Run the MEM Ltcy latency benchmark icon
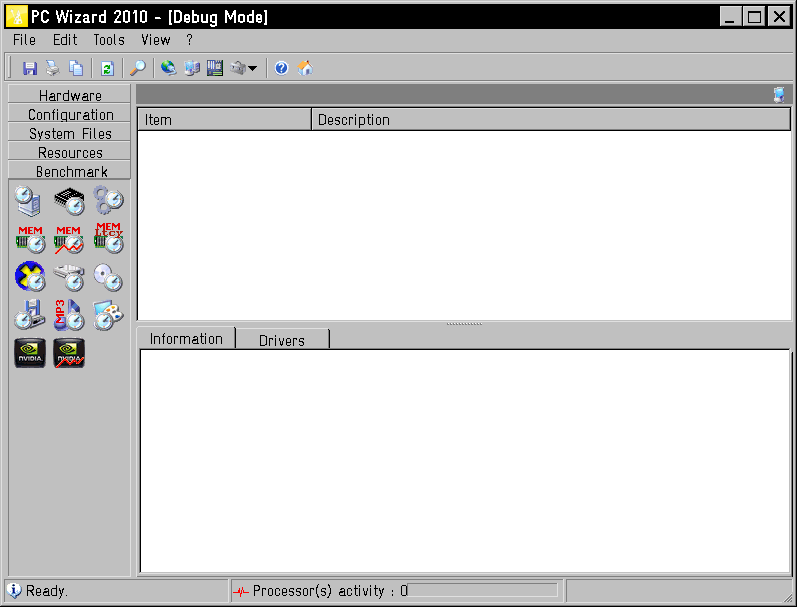The height and width of the screenshot is (607, 797). click(x=108, y=238)
